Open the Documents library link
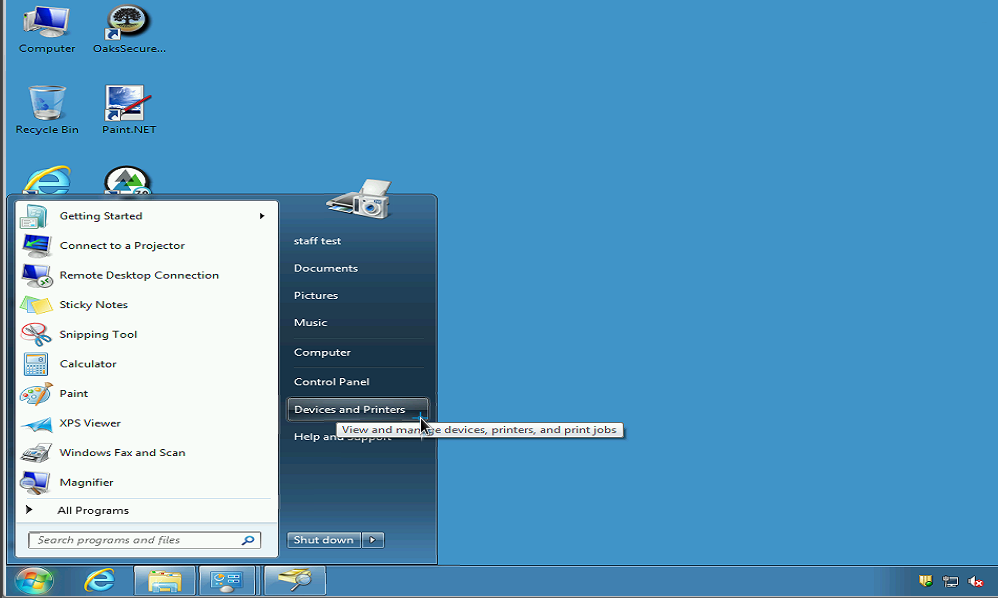Image resolution: width=998 pixels, height=598 pixels. [325, 268]
